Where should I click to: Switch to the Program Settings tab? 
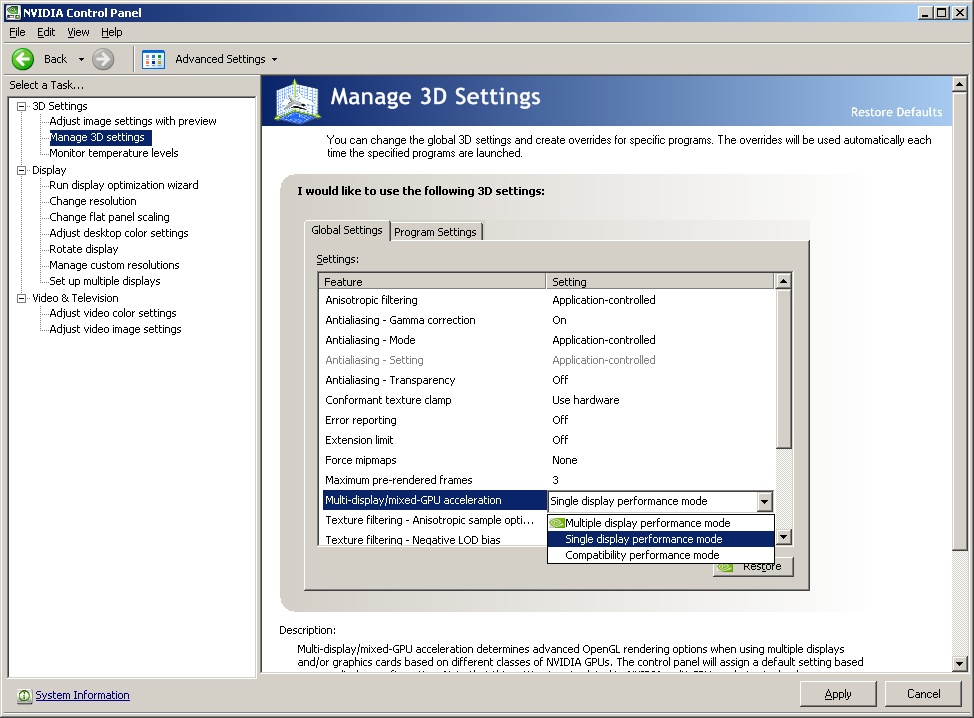pyautogui.click(x=435, y=232)
